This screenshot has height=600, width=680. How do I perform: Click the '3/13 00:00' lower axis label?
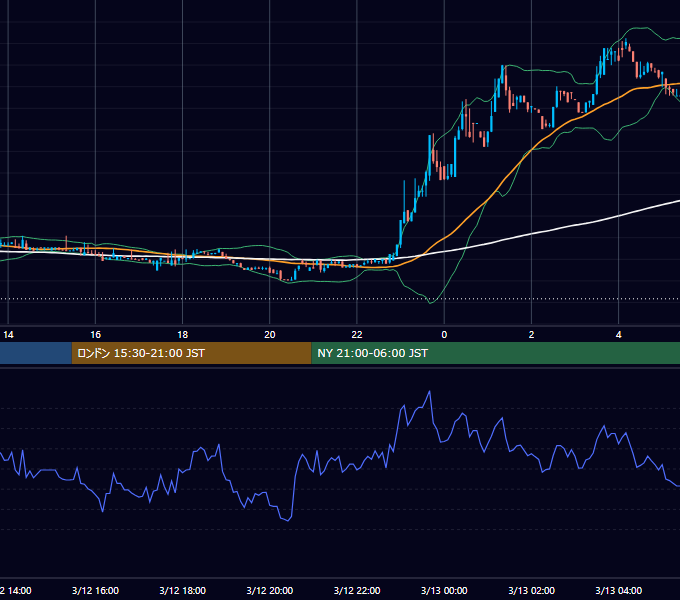coord(444,590)
